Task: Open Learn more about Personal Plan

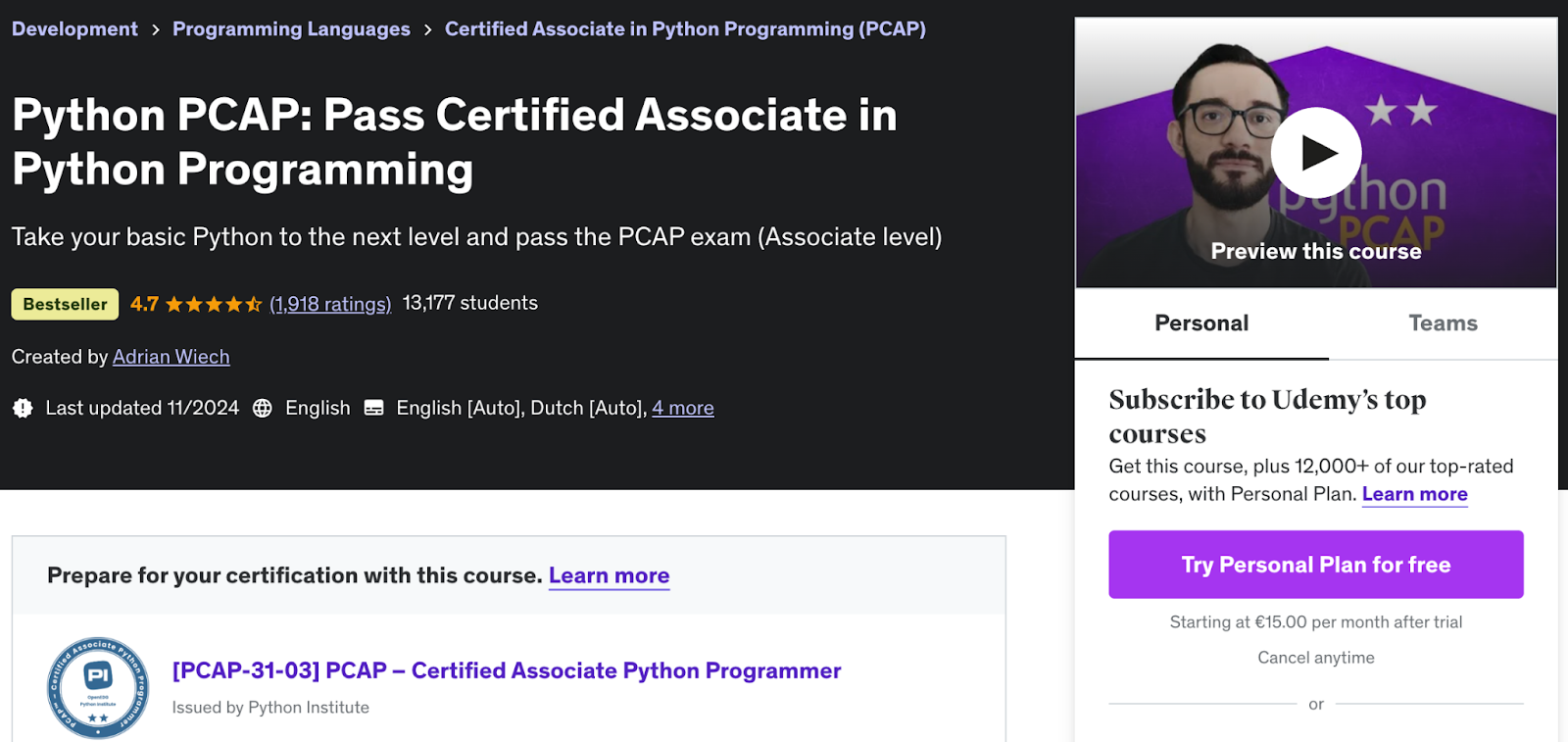Action: 1414,494
